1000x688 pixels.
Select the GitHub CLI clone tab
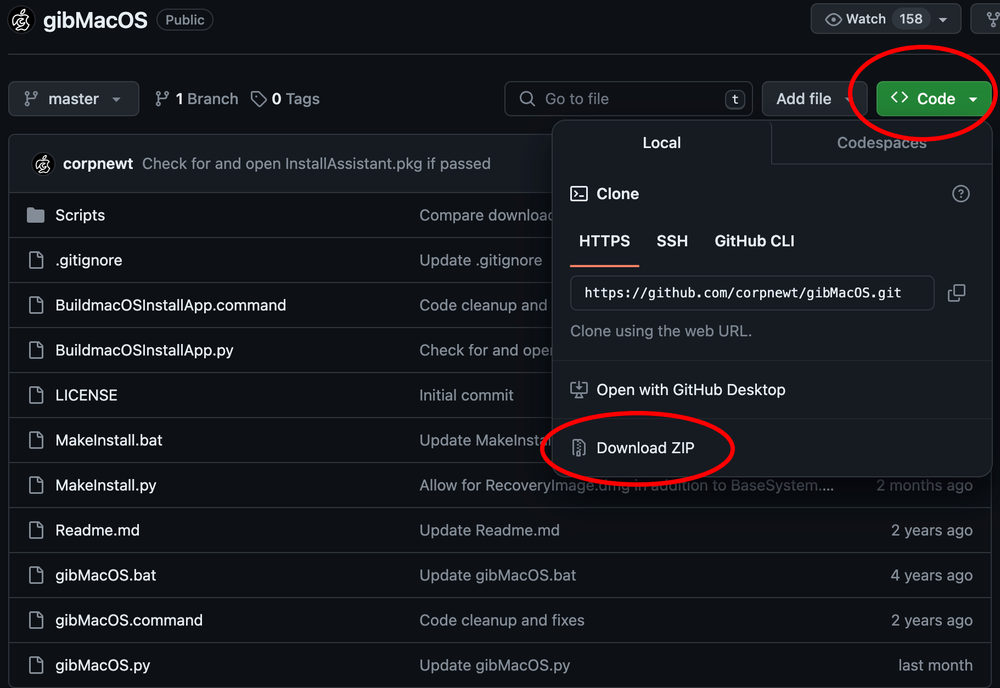[x=754, y=241]
